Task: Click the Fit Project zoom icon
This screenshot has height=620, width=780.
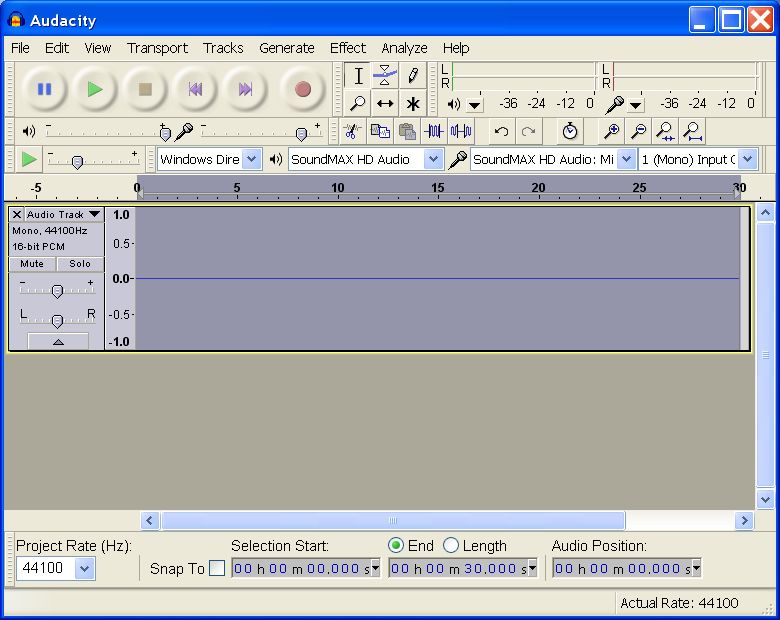Action: 692,131
